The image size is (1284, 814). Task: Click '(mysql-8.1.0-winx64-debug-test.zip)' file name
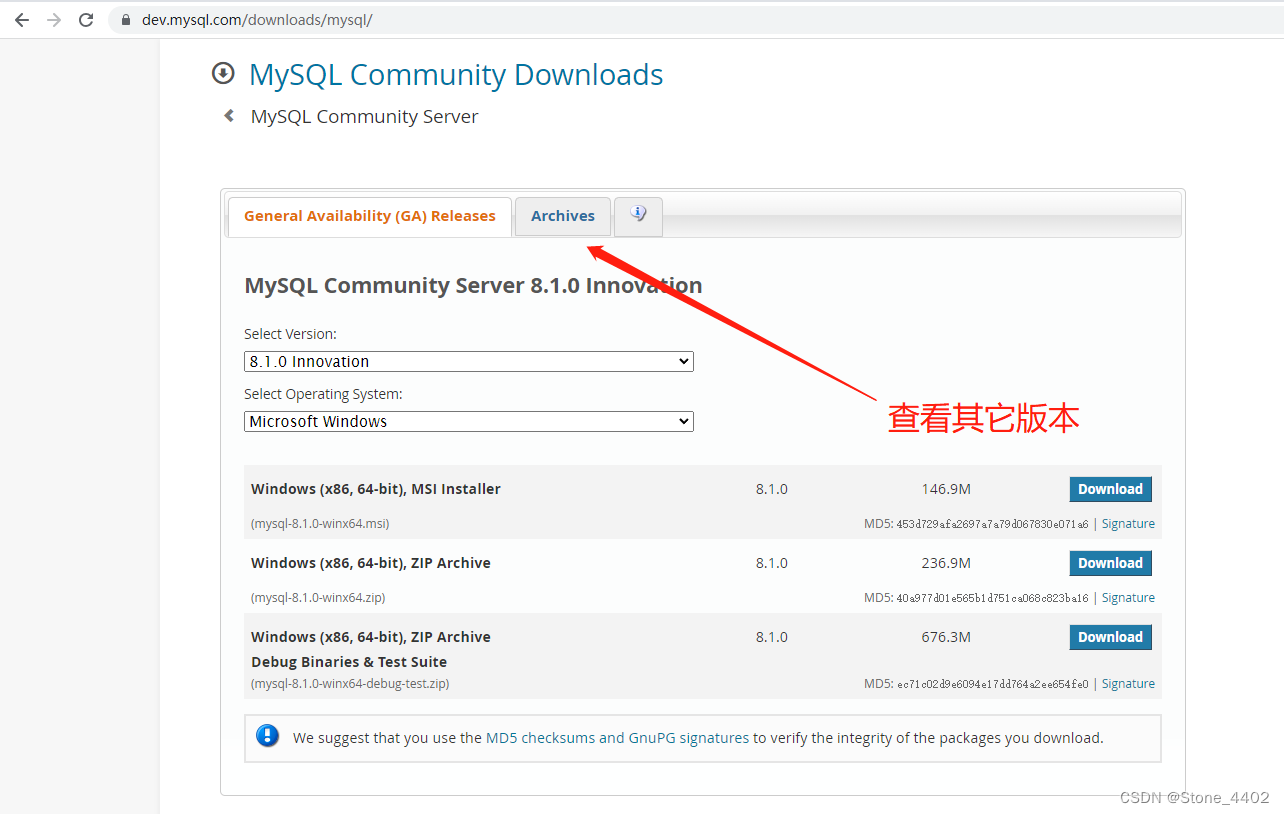coord(350,684)
